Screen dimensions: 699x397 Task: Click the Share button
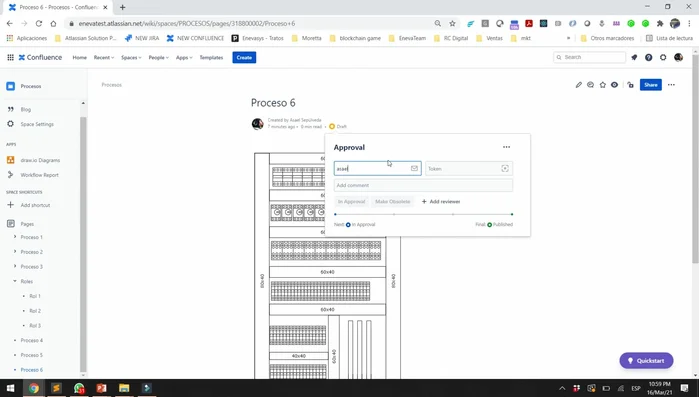[650, 85]
